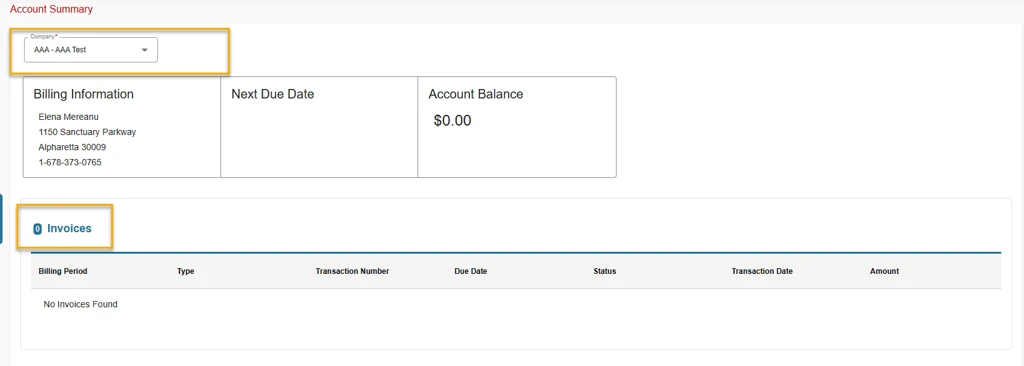Sort by Due Date column
This screenshot has height=366, width=1024.
pyautogui.click(x=471, y=271)
